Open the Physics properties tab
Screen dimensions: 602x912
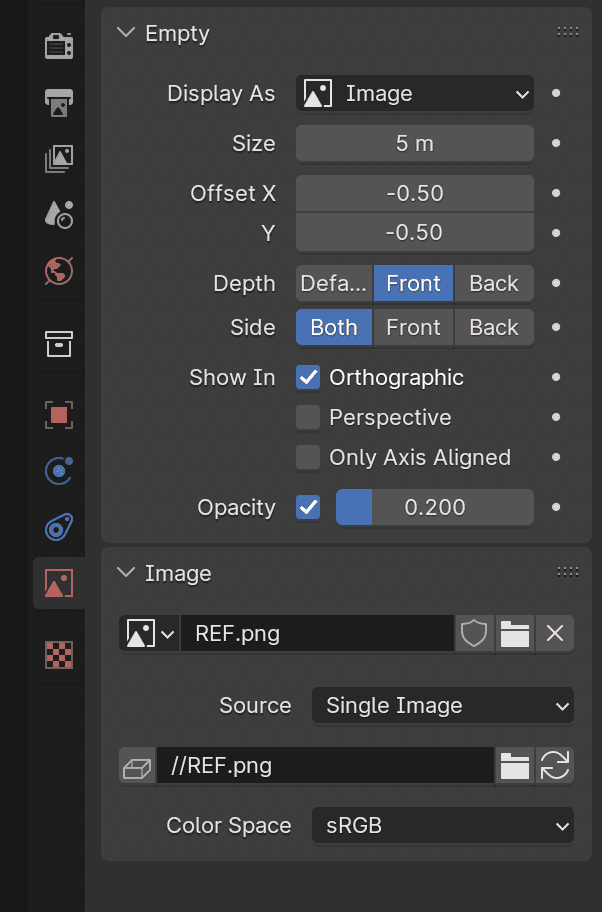(x=59, y=471)
